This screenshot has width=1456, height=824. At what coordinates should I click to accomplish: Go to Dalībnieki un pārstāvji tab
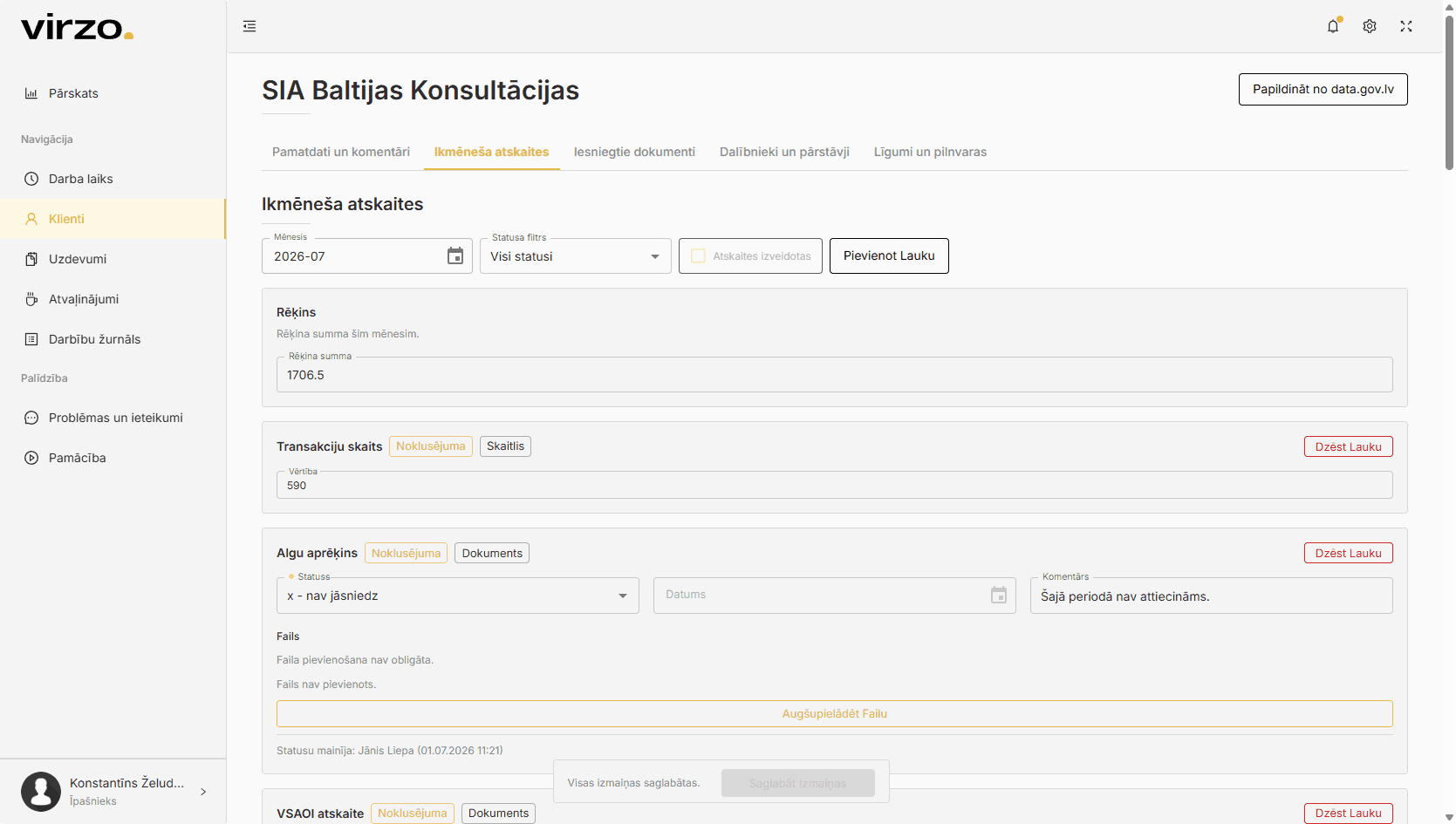(x=784, y=152)
